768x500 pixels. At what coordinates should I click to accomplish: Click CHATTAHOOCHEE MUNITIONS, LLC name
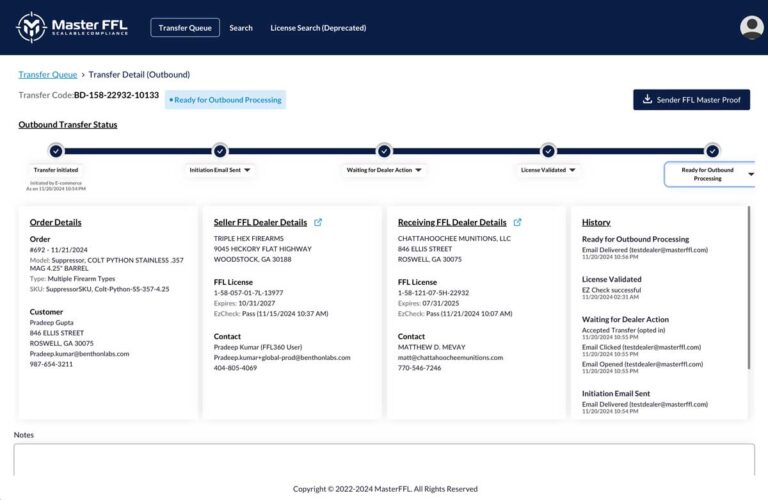[454, 238]
